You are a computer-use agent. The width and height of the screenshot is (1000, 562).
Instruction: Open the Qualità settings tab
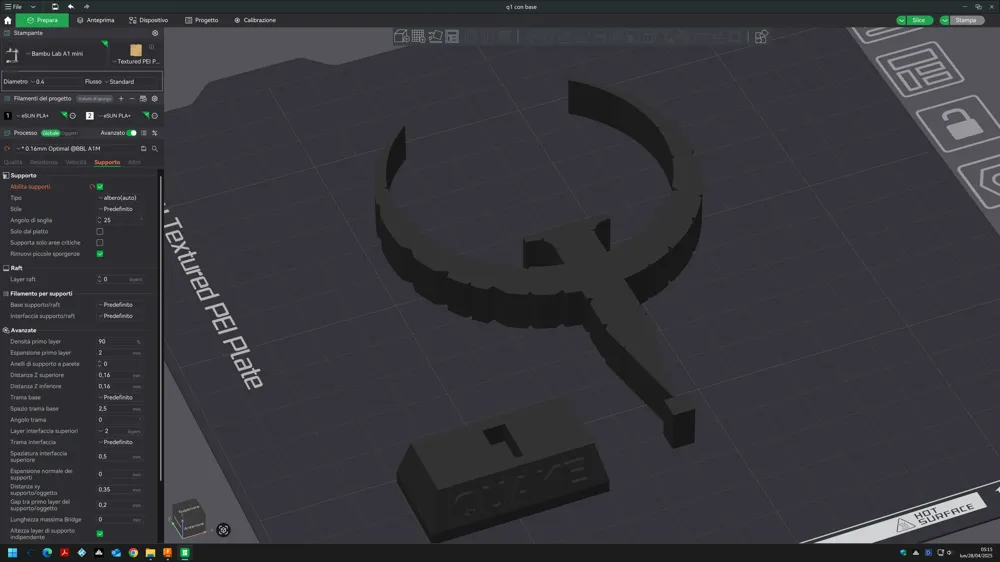click(x=13, y=163)
